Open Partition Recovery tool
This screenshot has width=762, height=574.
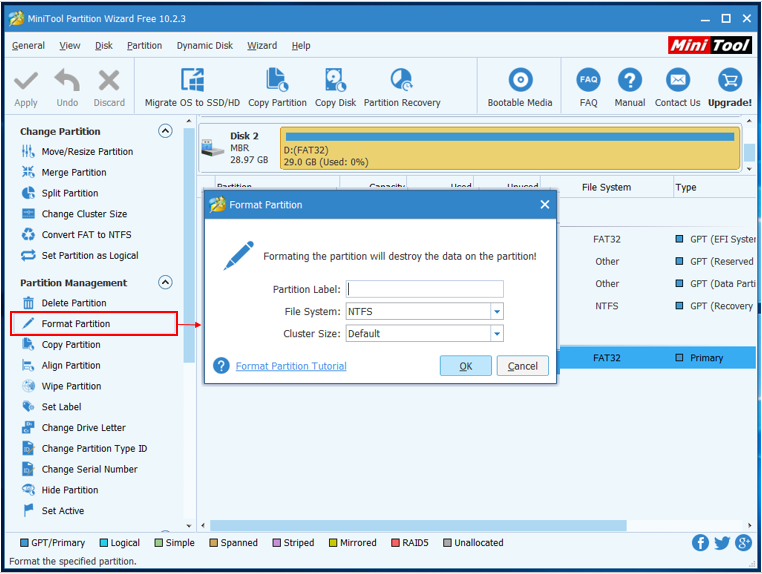pyautogui.click(x=402, y=87)
